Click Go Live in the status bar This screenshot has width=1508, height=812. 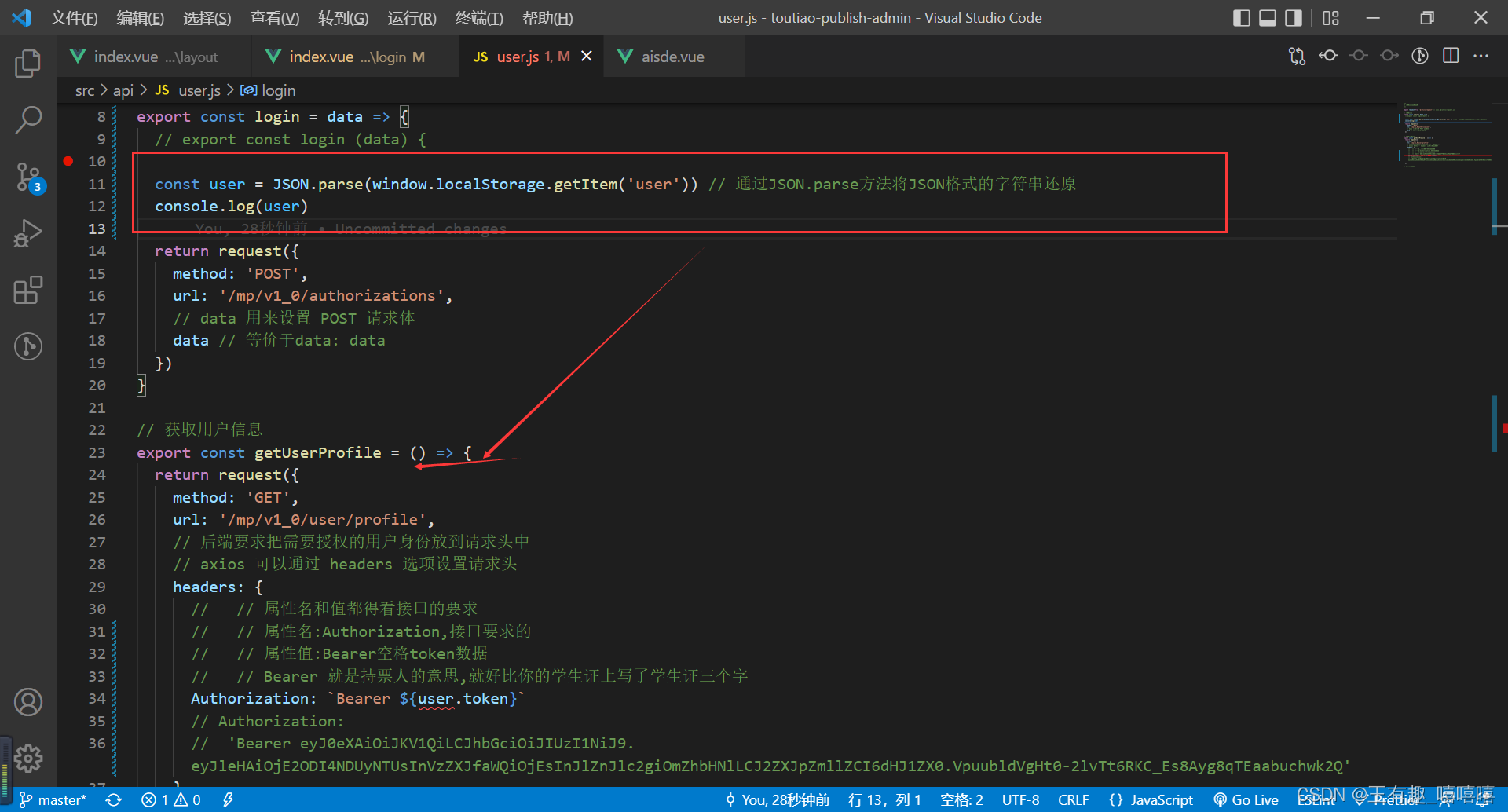point(1246,799)
